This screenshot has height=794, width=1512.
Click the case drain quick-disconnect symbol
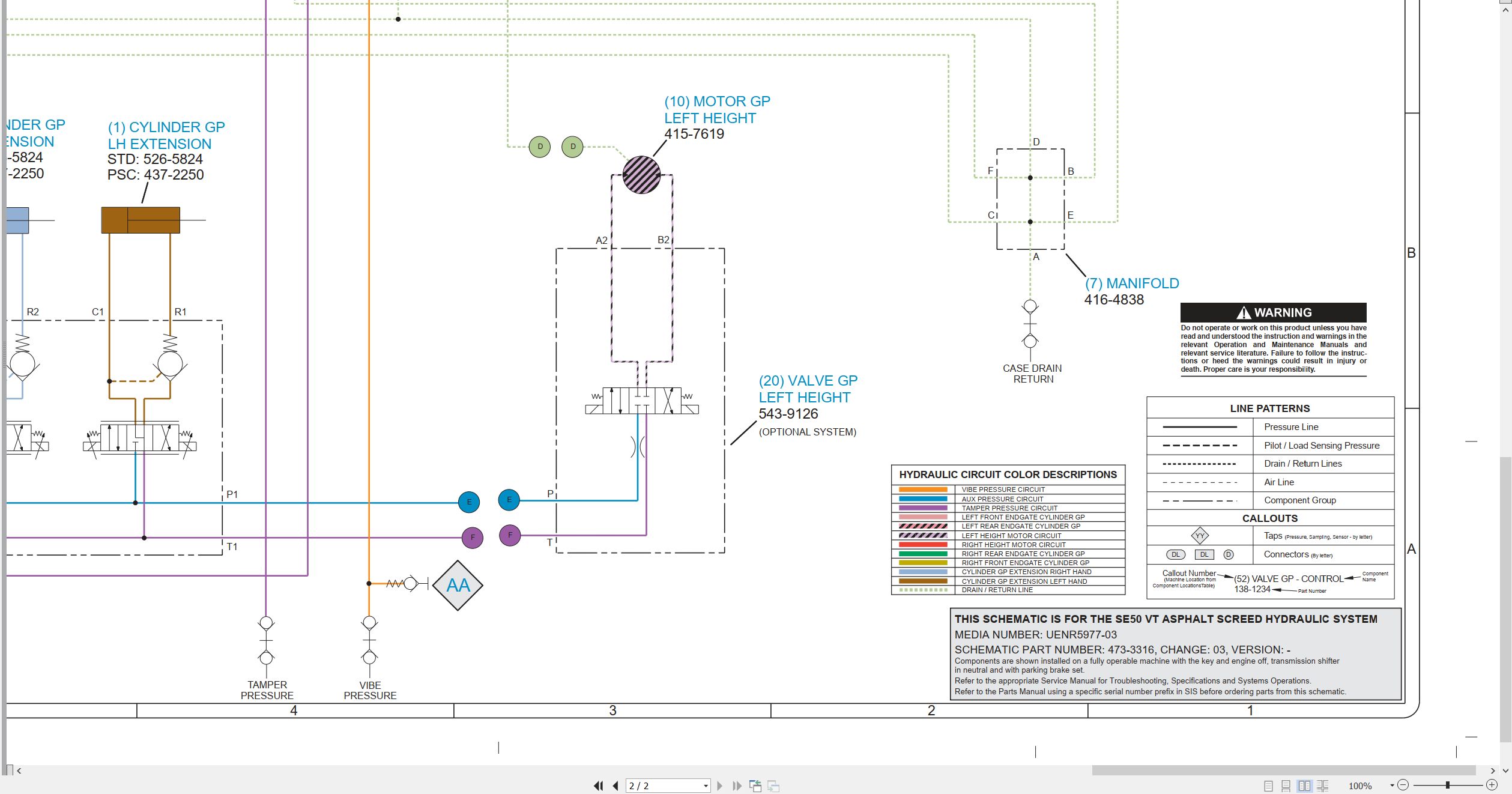(x=1030, y=324)
